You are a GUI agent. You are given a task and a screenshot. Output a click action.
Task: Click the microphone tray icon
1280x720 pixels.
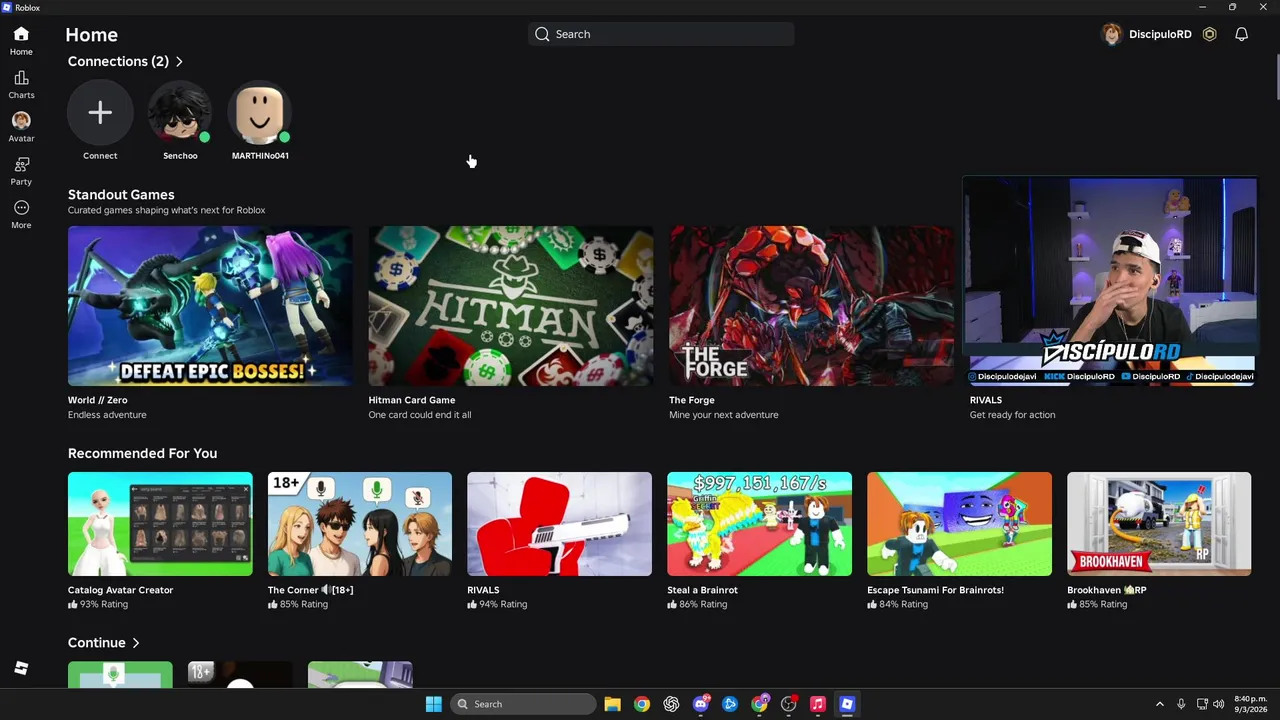coord(1181,704)
